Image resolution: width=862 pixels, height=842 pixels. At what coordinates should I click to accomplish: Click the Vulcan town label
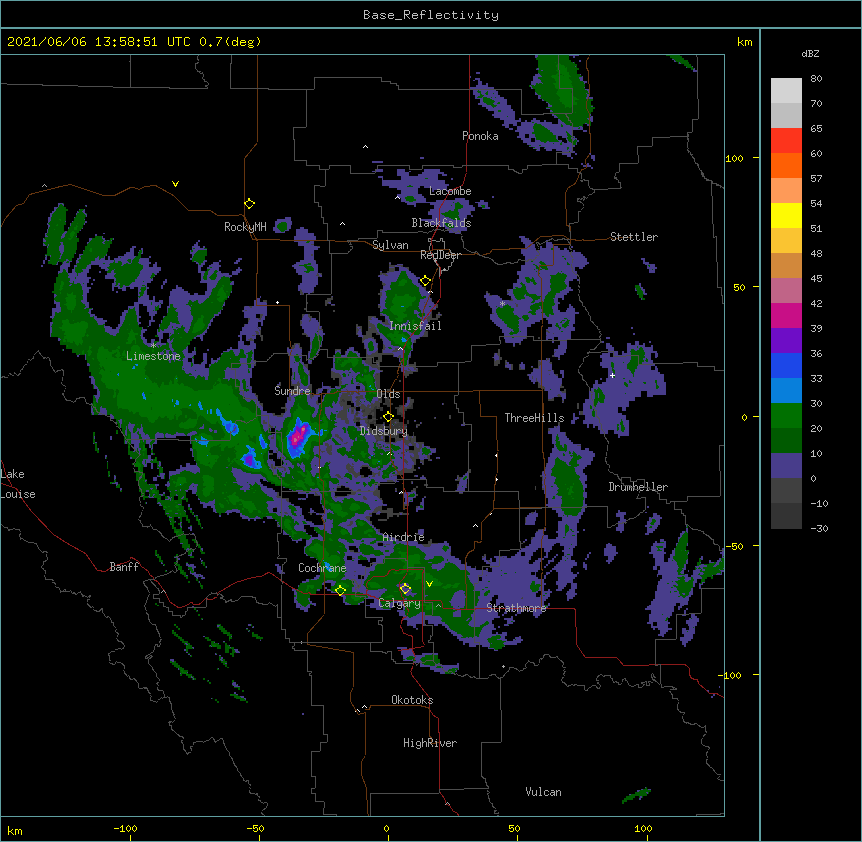click(x=543, y=792)
